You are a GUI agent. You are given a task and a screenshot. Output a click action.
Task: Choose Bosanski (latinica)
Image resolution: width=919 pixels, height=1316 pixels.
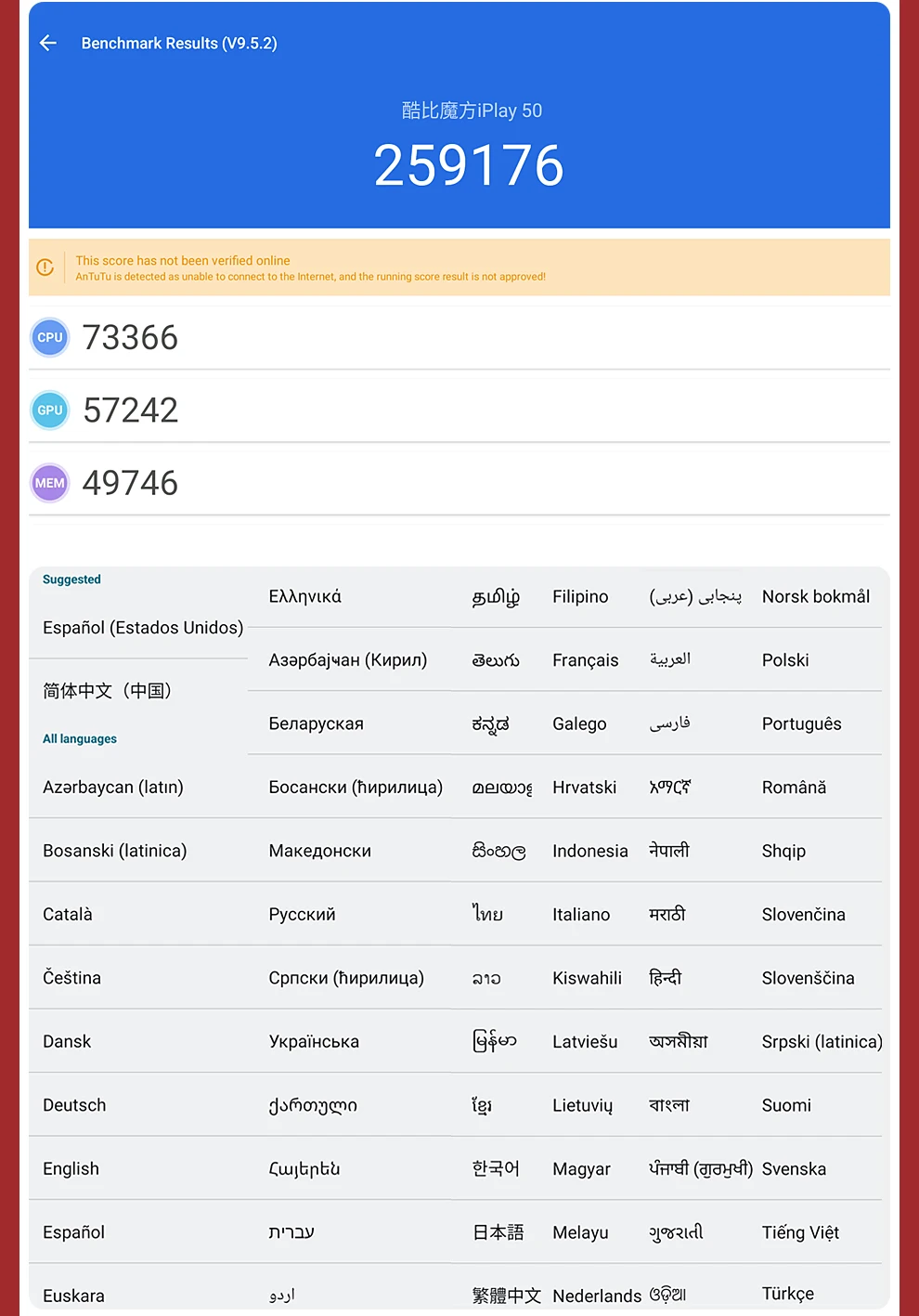coord(115,851)
